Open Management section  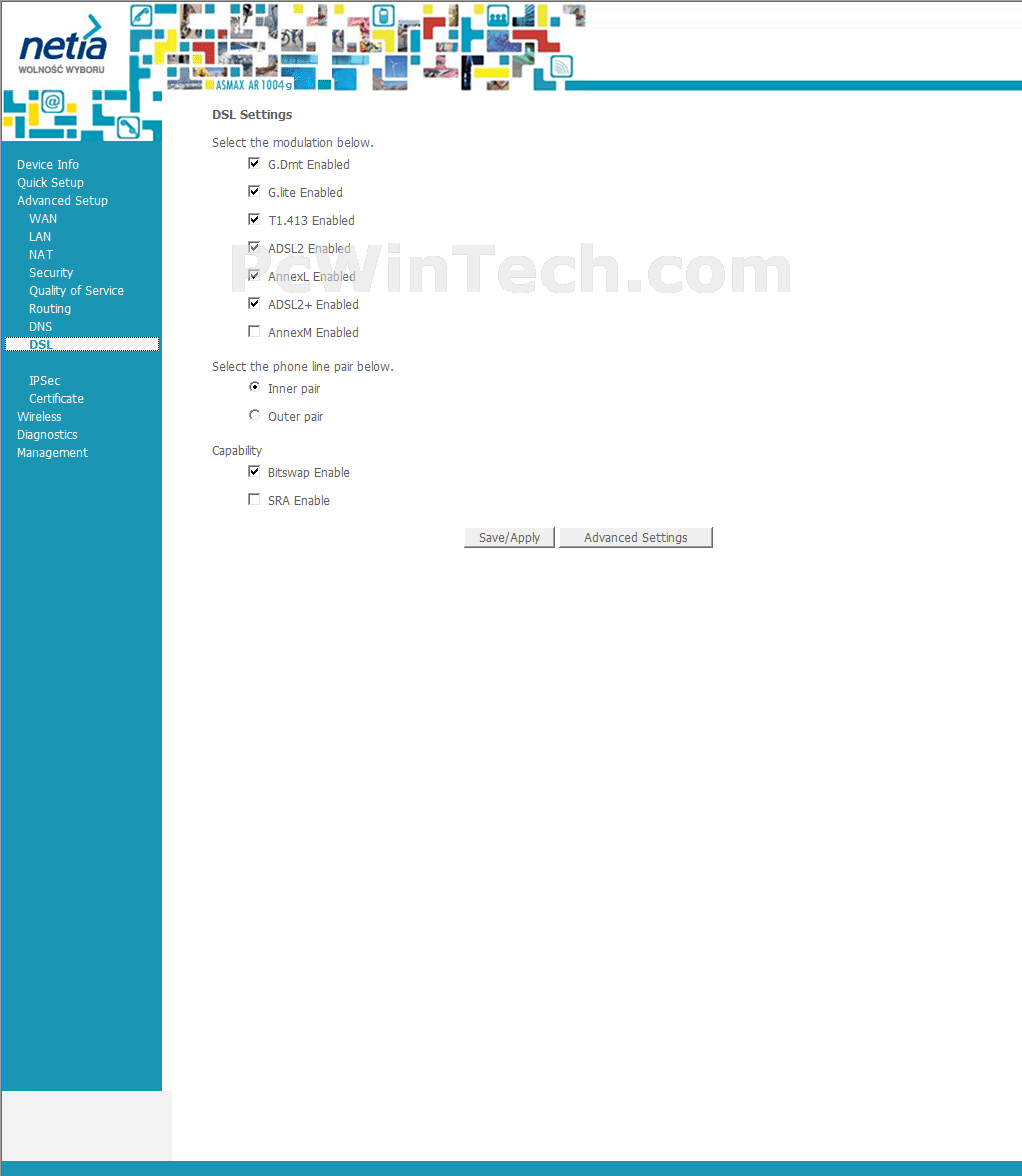coord(52,452)
